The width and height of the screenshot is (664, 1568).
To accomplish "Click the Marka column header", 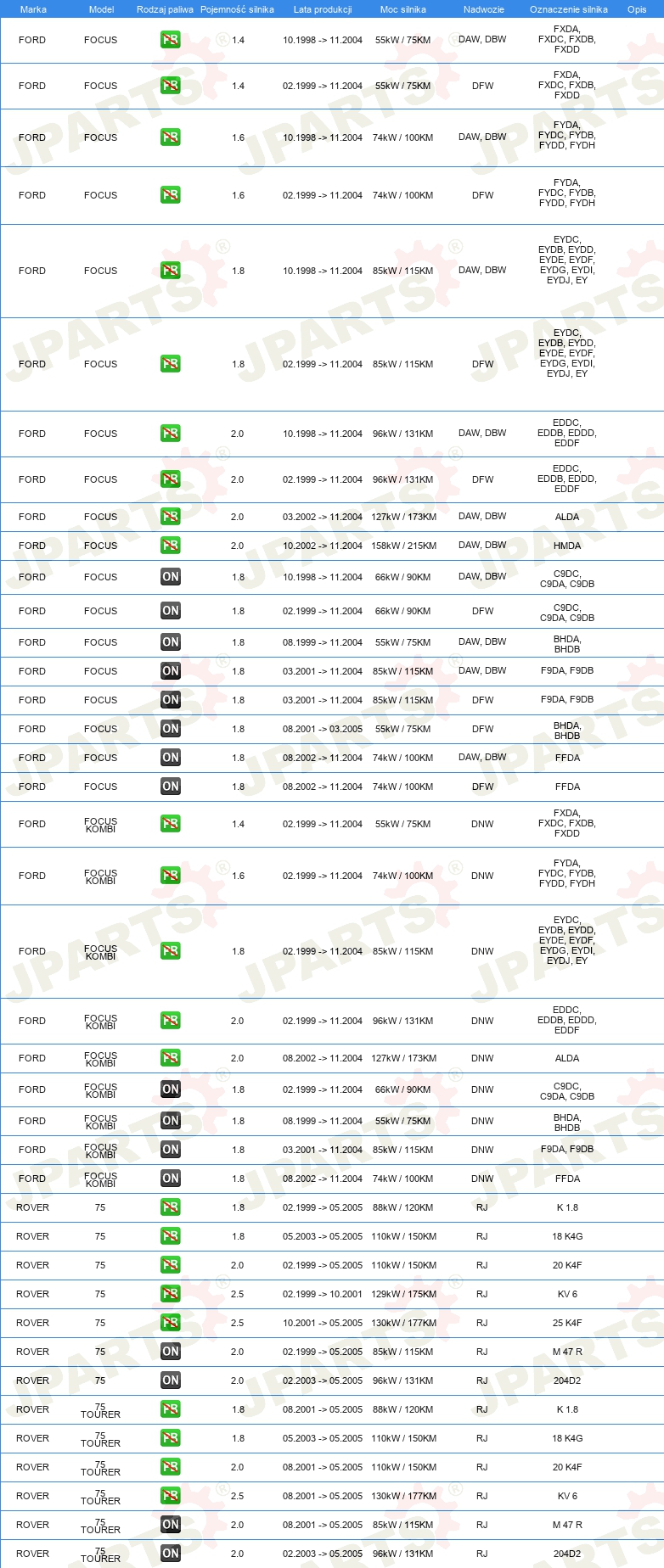I will pyautogui.click(x=33, y=9).
